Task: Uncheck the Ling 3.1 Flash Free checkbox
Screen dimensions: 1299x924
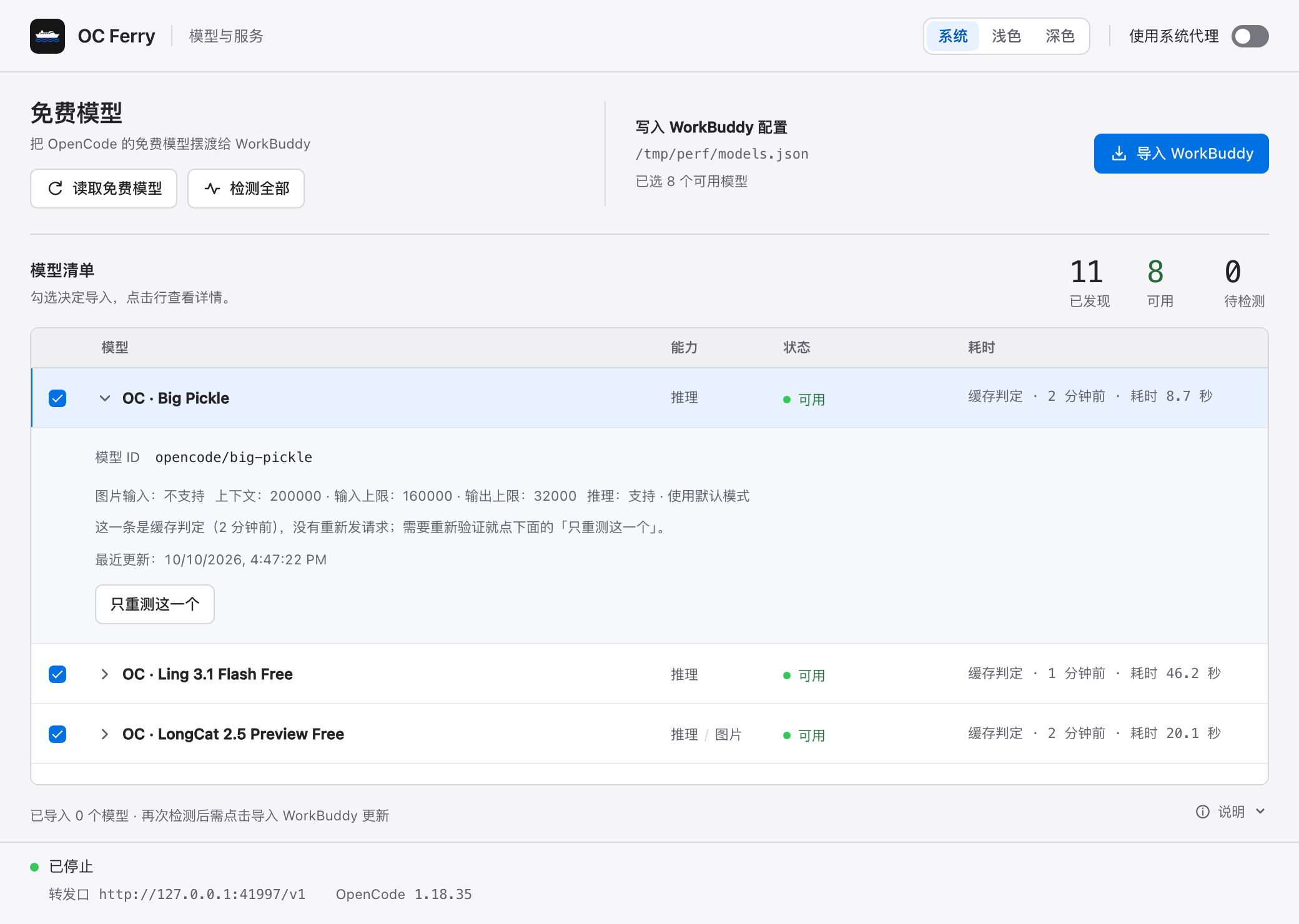Action: coord(57,674)
